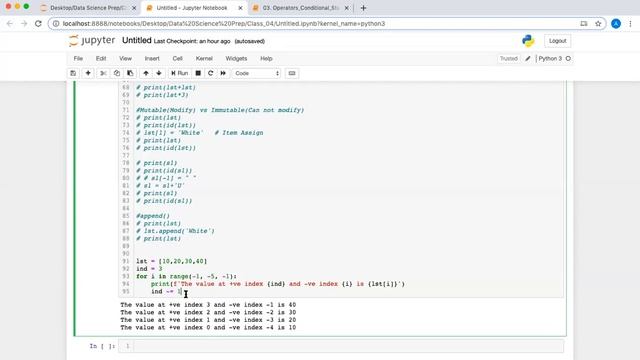Paste cells below icon
640x360 pixels.
tap(130, 73)
